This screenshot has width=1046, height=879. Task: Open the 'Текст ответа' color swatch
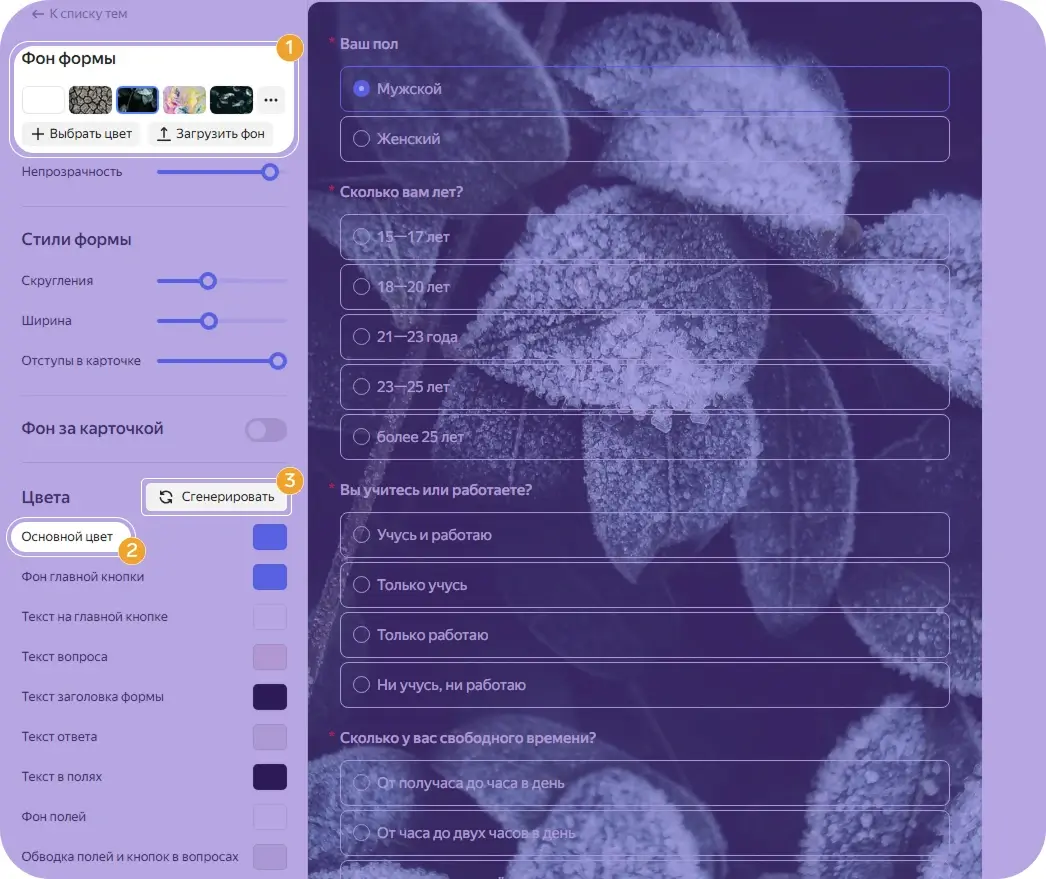pos(270,737)
